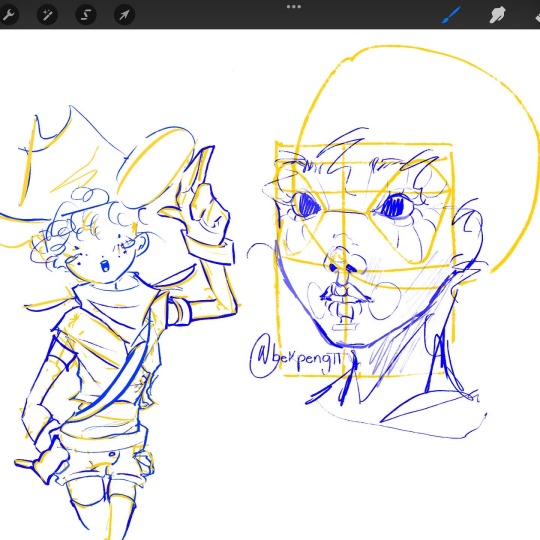The image size is (540, 540).
Task: Select the Smudge finger tool
Action: 498,15
